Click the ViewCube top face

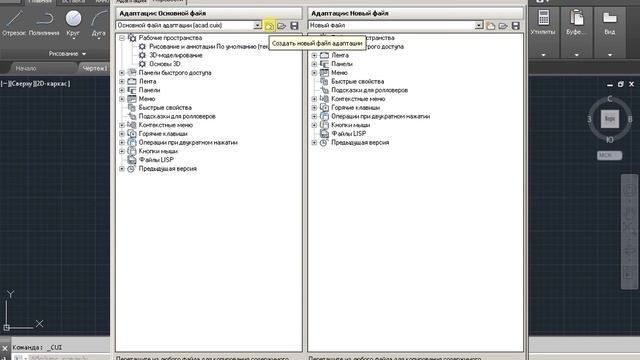609,119
